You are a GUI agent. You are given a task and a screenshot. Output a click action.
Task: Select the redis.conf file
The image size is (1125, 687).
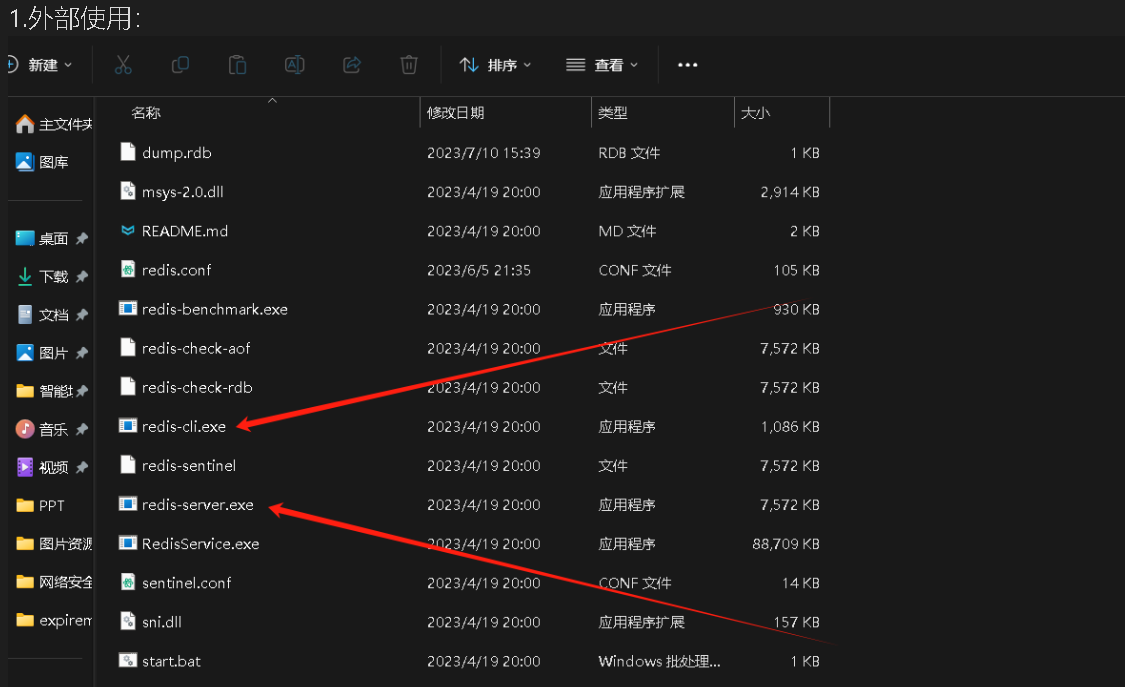pyautogui.click(x=176, y=270)
